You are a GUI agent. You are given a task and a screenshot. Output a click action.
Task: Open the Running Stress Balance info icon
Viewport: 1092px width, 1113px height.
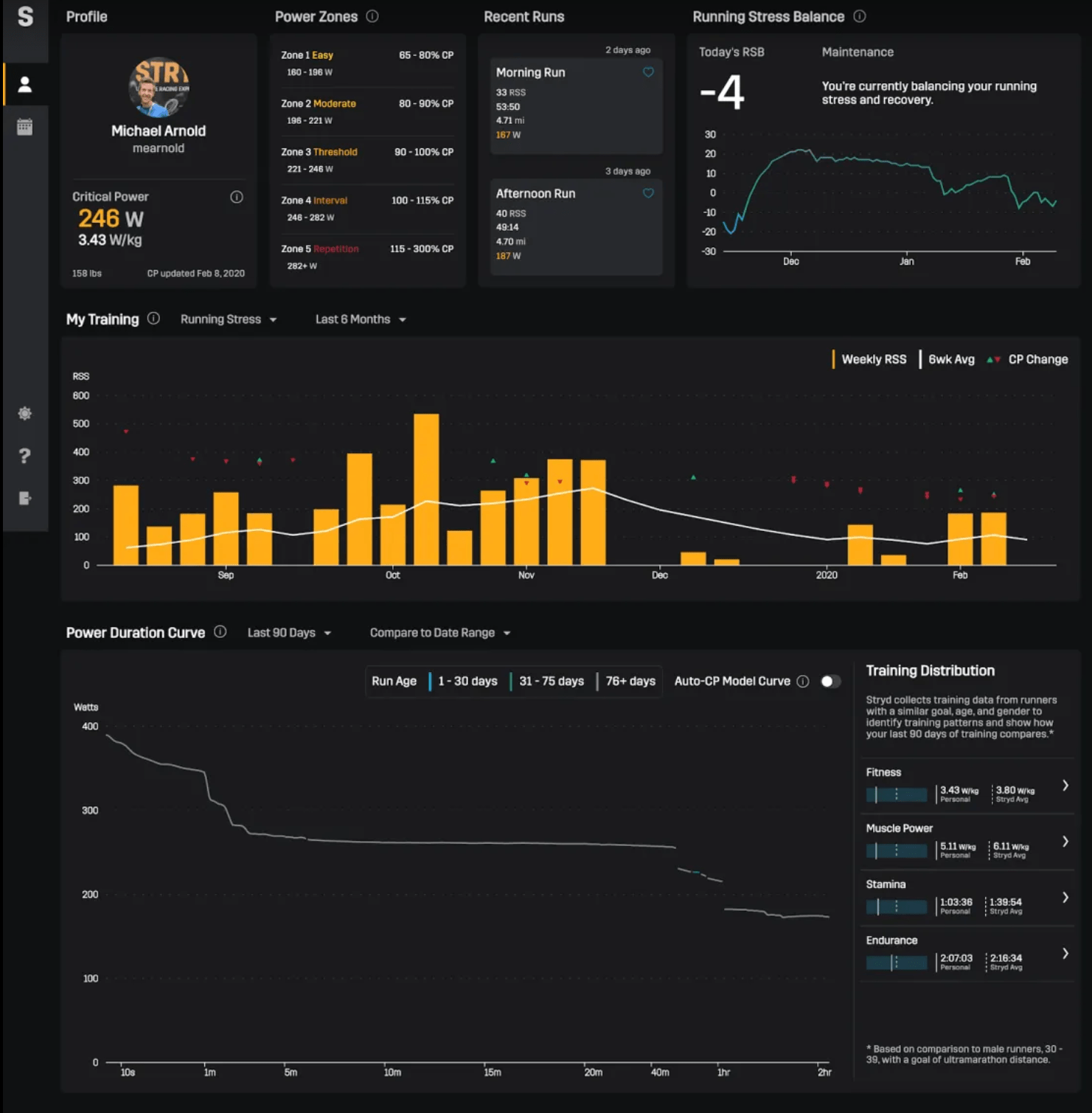860,16
